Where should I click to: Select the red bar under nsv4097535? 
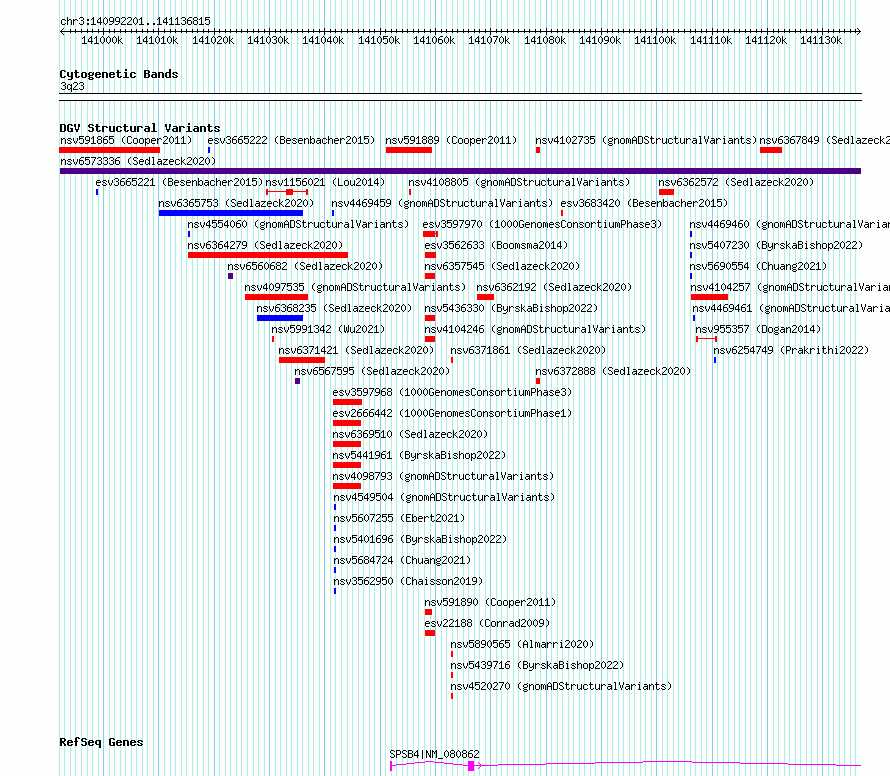(276, 297)
